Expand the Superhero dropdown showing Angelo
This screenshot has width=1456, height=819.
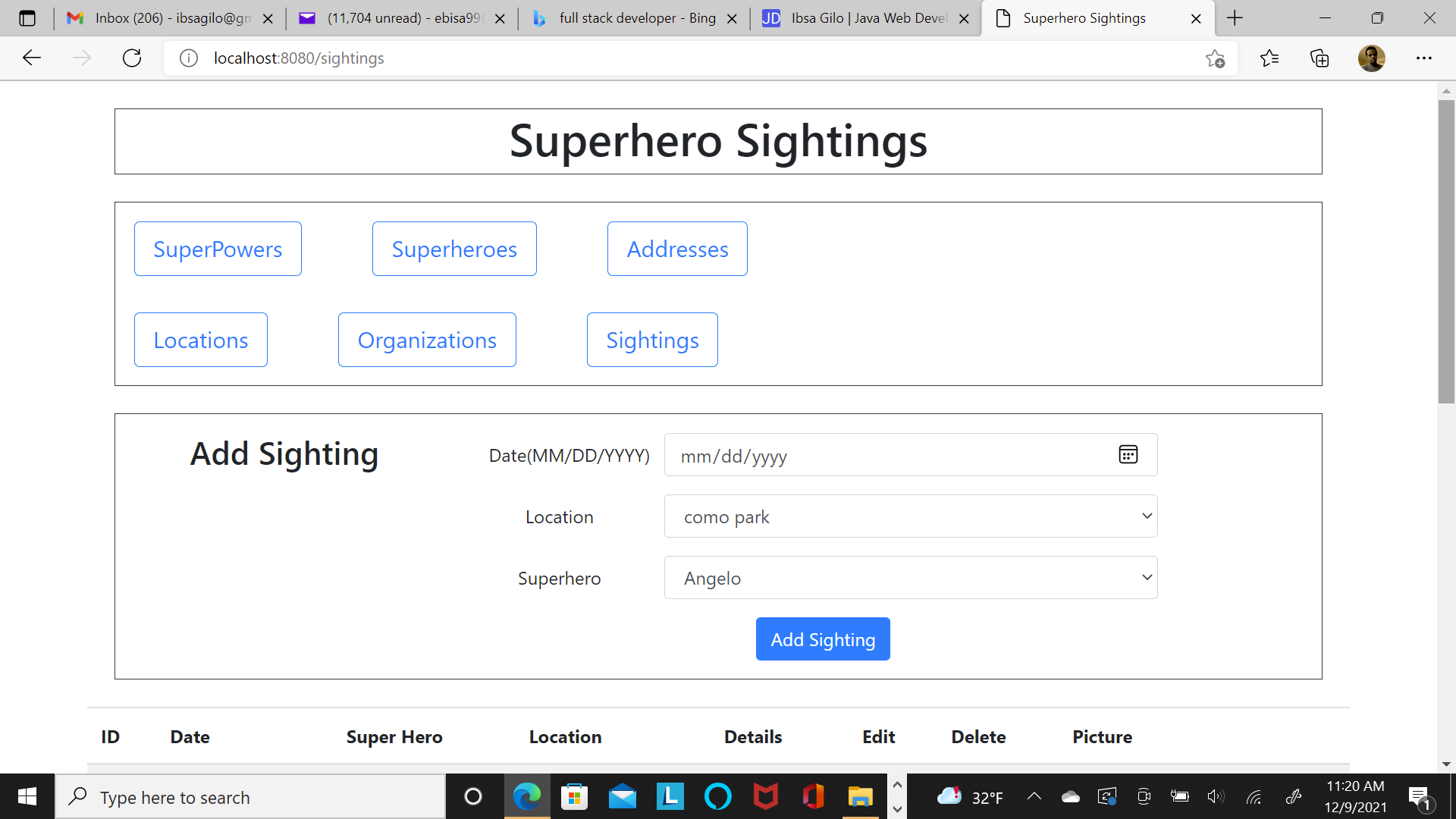910,578
